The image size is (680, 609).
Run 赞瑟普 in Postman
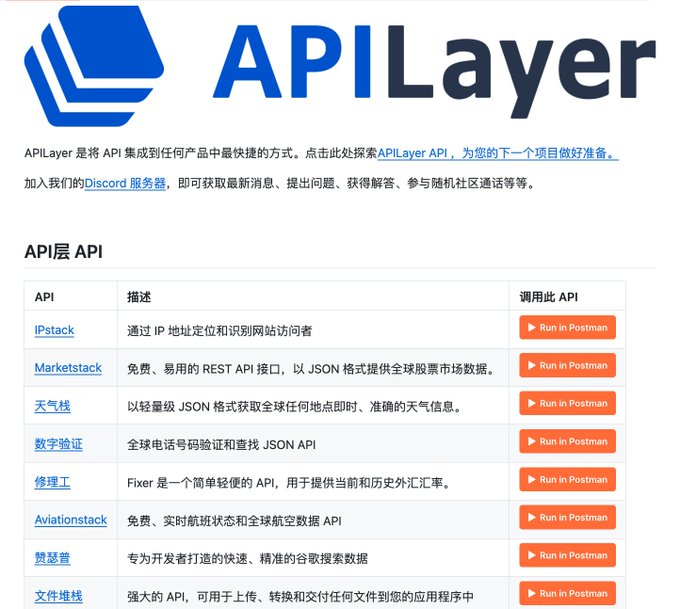[x=567, y=555]
